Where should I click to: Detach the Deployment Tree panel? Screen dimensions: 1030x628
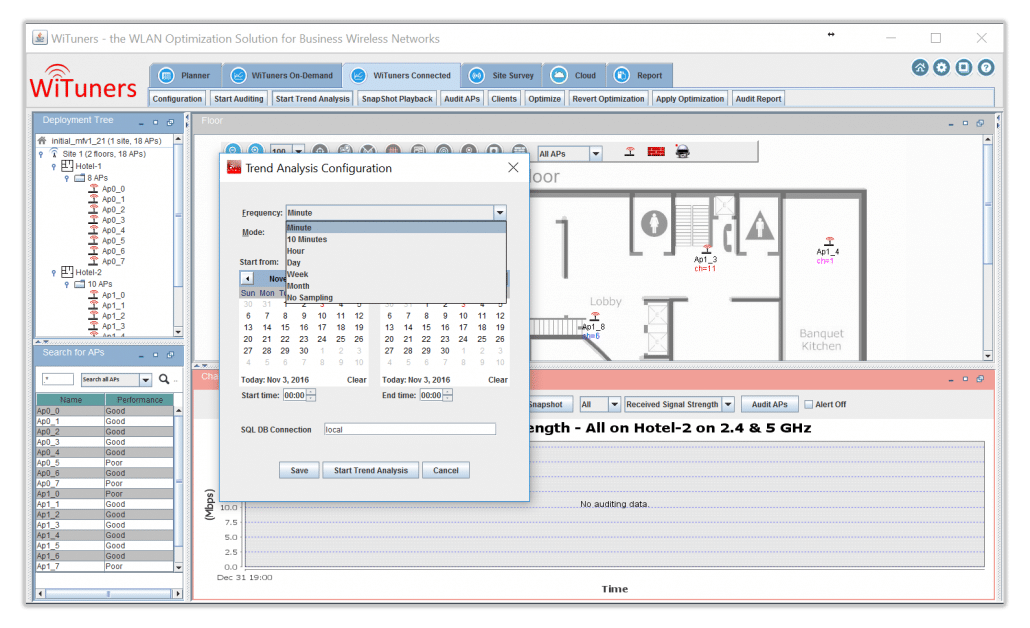[170, 122]
